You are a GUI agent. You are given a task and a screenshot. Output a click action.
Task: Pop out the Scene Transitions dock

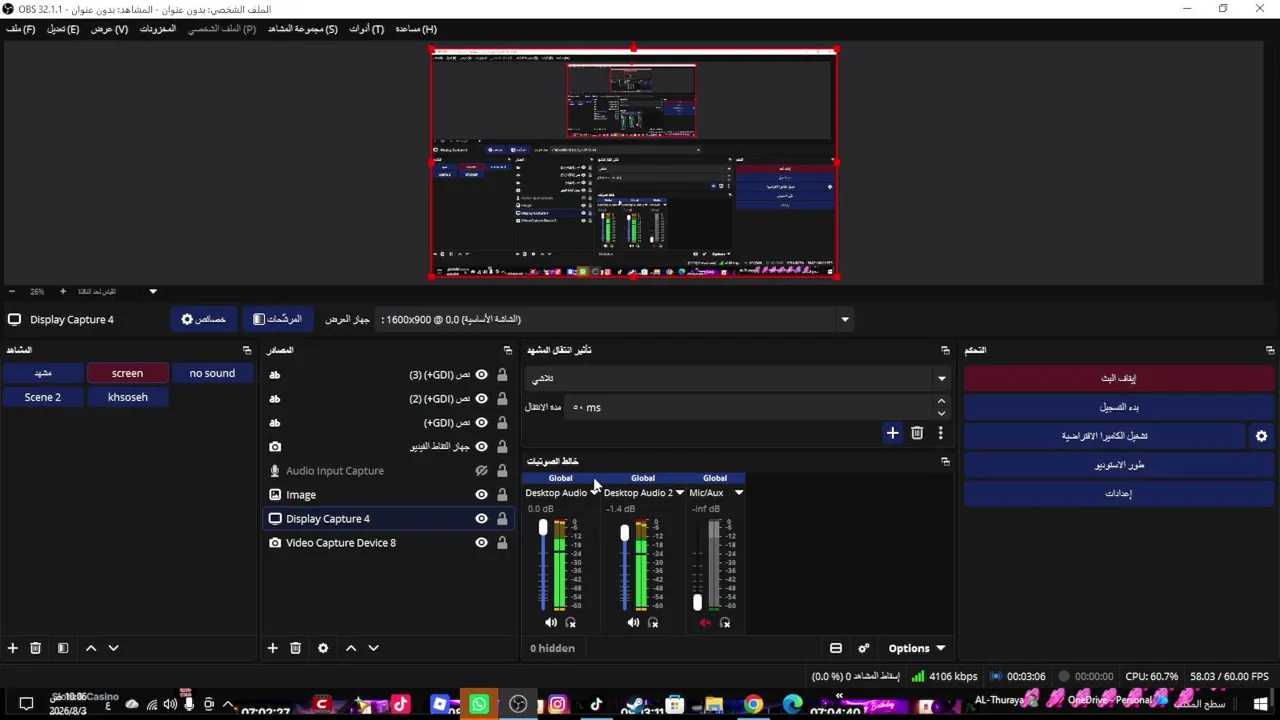[945, 350]
